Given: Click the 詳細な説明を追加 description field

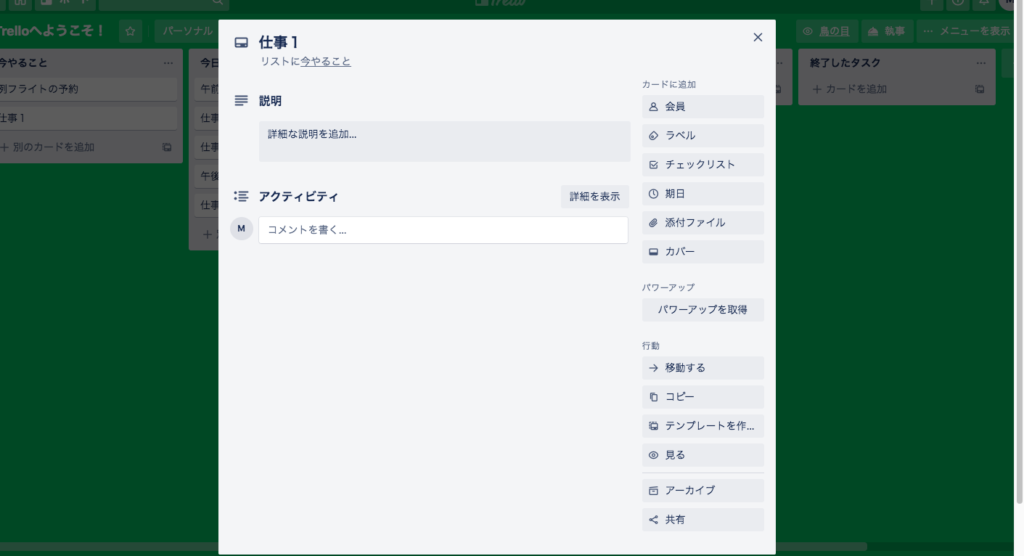Looking at the screenshot, I should (445, 141).
